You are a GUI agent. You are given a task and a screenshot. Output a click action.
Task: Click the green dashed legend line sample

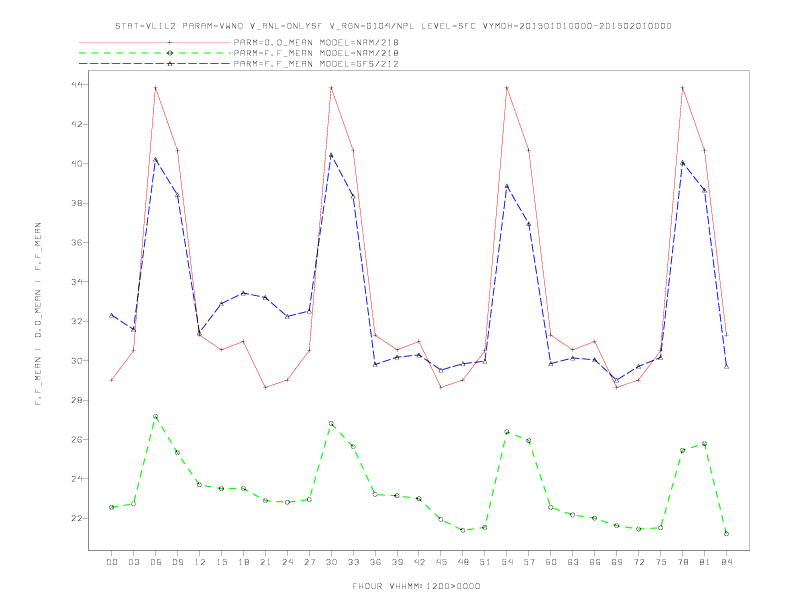[x=155, y=53]
